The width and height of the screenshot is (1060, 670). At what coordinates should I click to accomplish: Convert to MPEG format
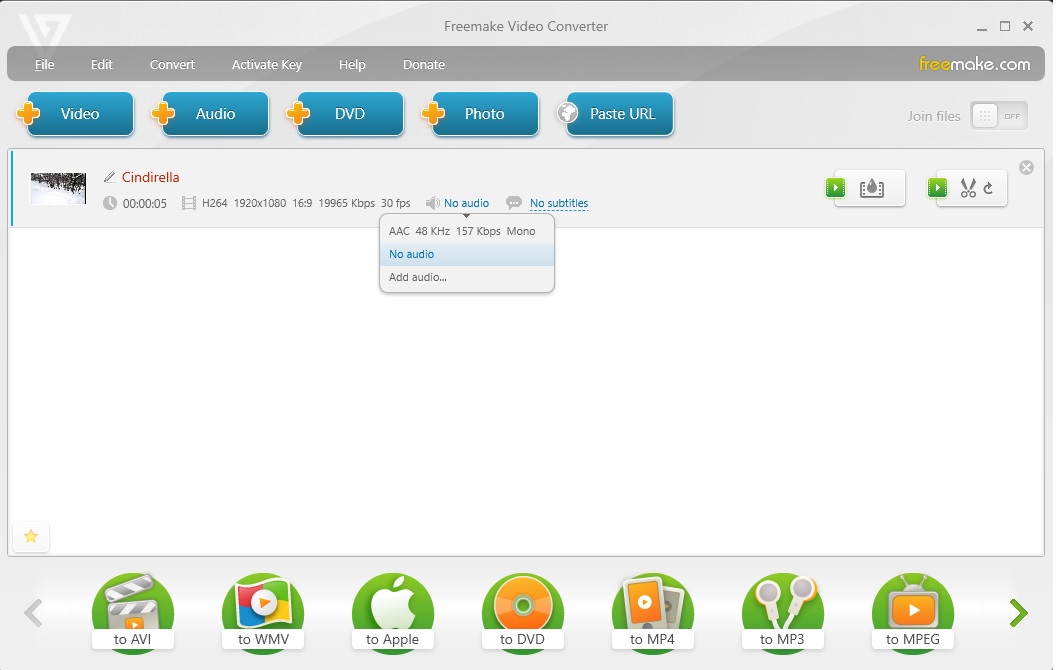913,614
